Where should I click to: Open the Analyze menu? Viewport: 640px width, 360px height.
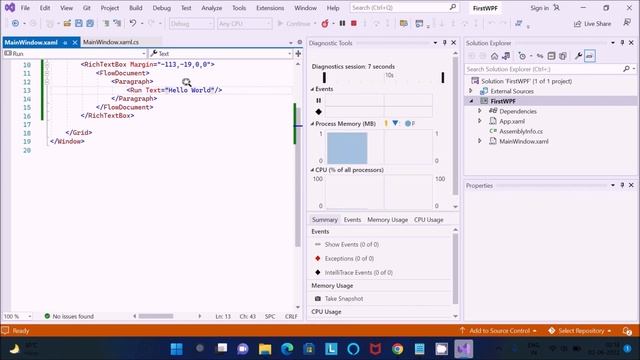211,8
